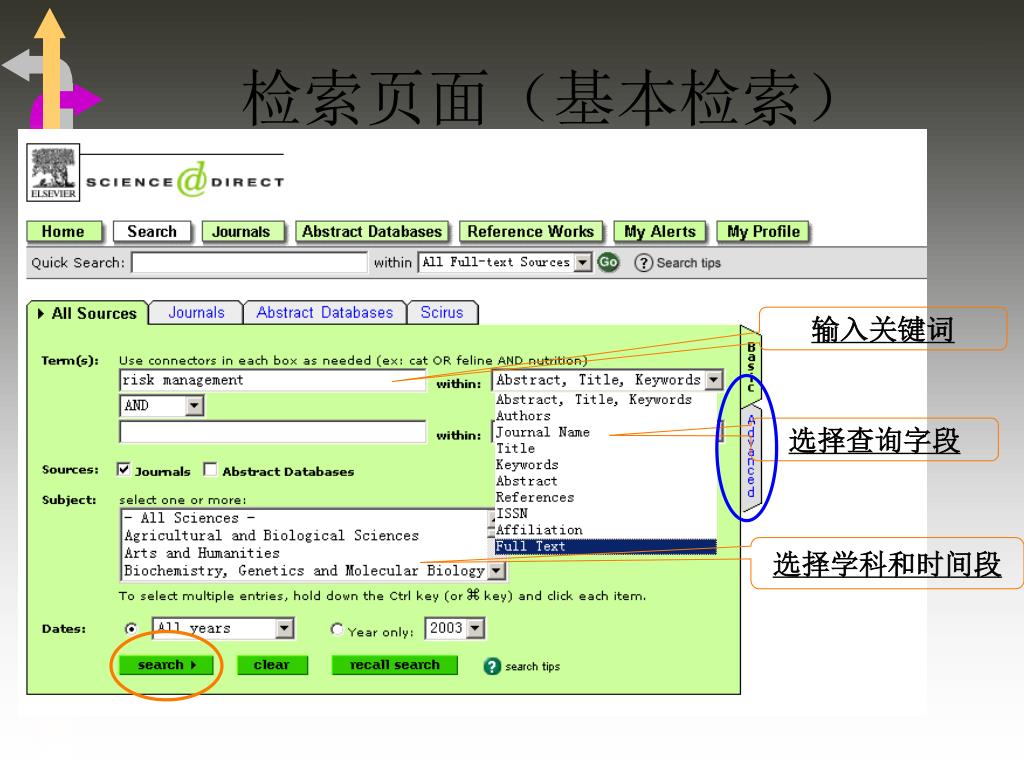Open My Alerts navigation tab
1024x768 pixels.
(x=660, y=232)
